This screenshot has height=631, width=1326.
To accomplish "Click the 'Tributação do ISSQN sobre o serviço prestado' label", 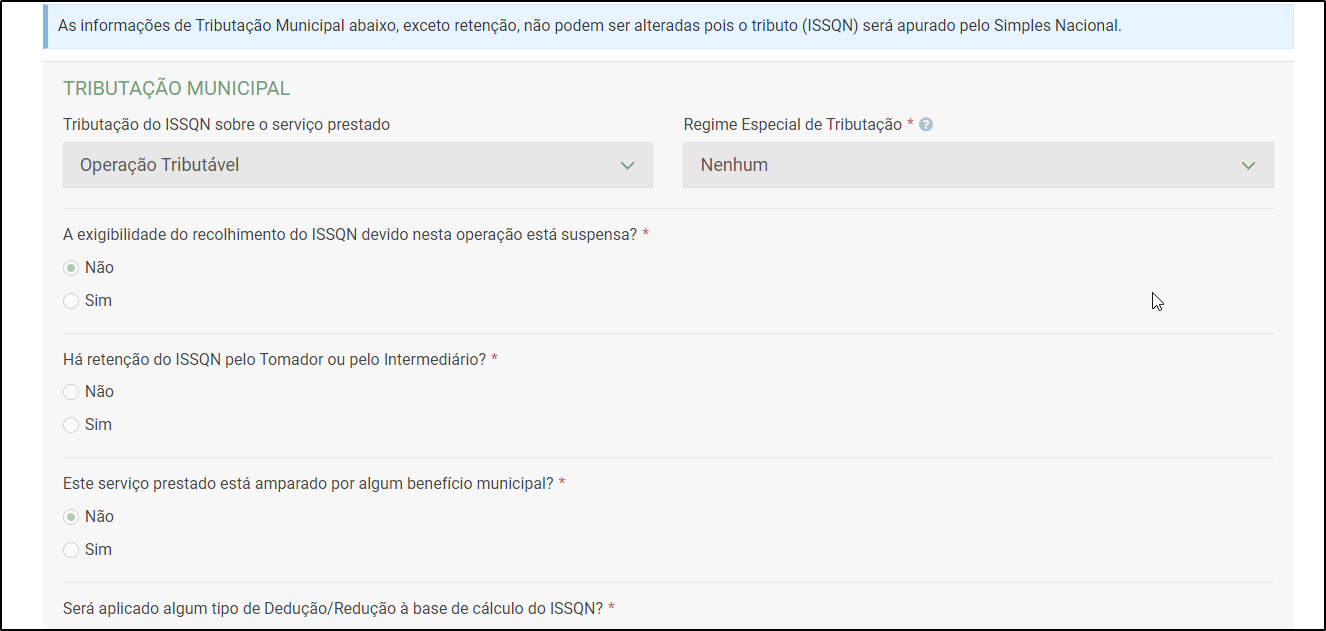I will click(226, 125).
